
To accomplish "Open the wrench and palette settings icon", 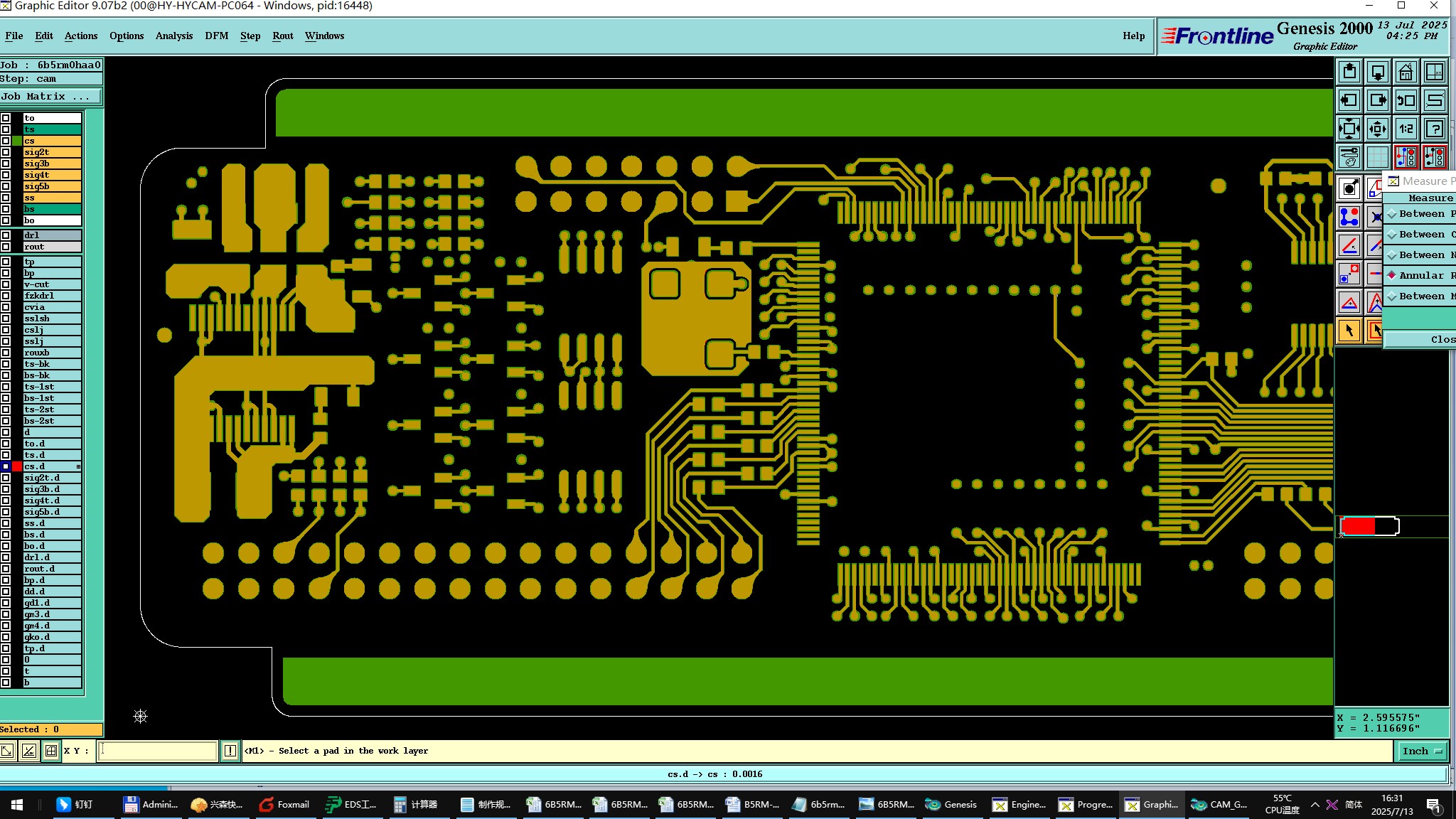I will pyautogui.click(x=1349, y=156).
